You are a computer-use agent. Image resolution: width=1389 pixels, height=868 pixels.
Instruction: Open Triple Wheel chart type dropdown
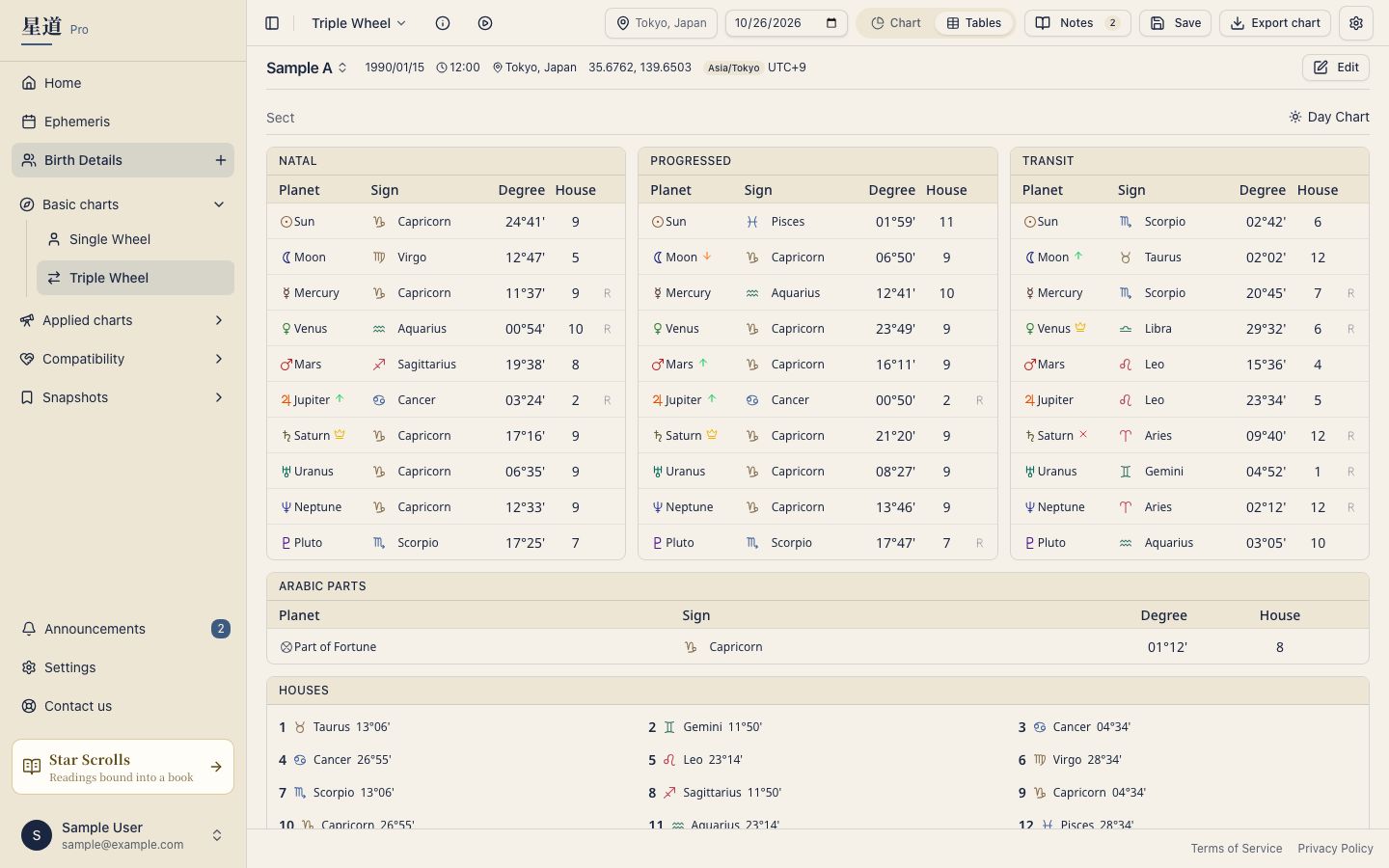[359, 23]
